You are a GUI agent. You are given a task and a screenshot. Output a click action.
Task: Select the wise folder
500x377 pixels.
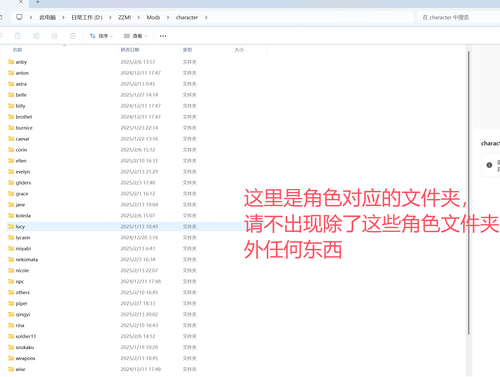tap(20, 369)
